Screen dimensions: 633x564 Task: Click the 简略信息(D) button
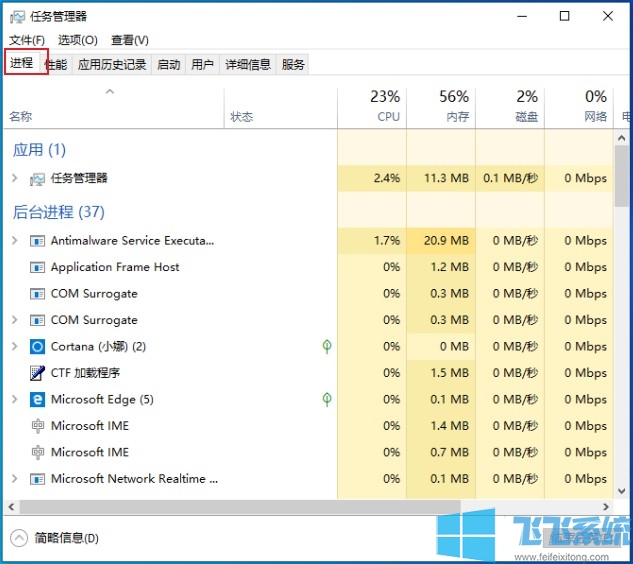point(54,538)
